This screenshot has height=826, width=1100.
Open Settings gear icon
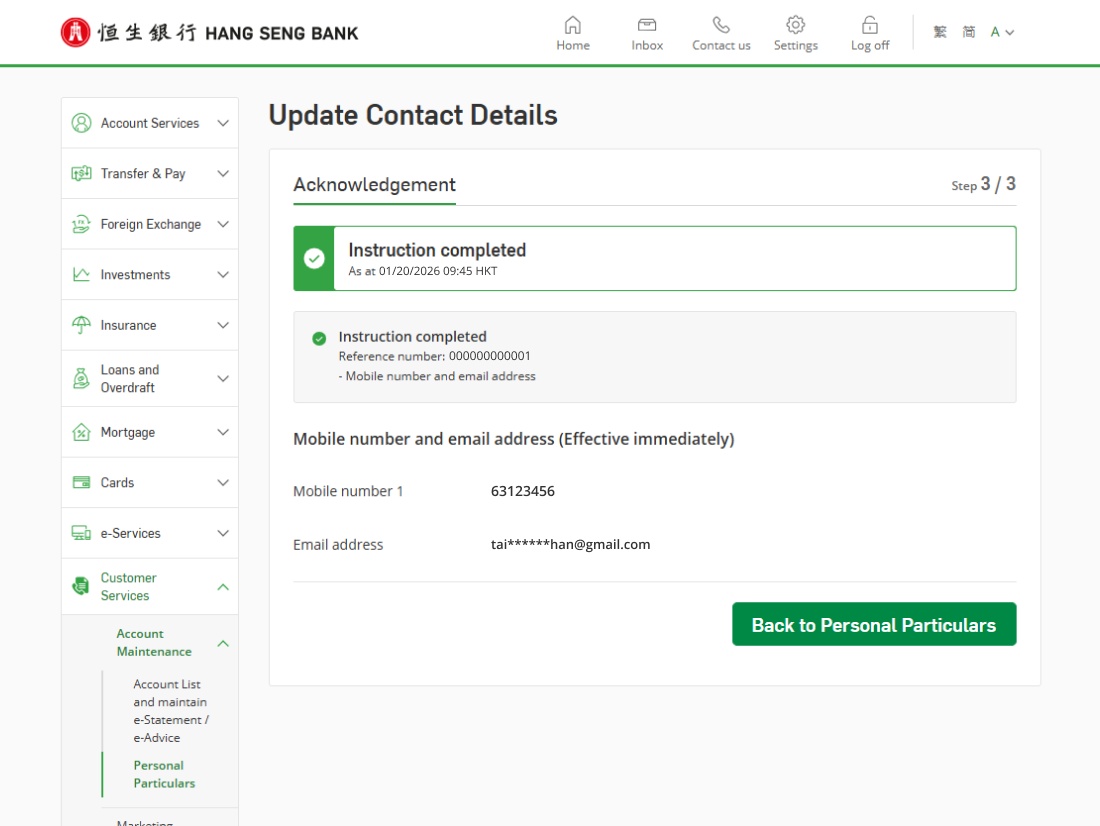click(795, 25)
